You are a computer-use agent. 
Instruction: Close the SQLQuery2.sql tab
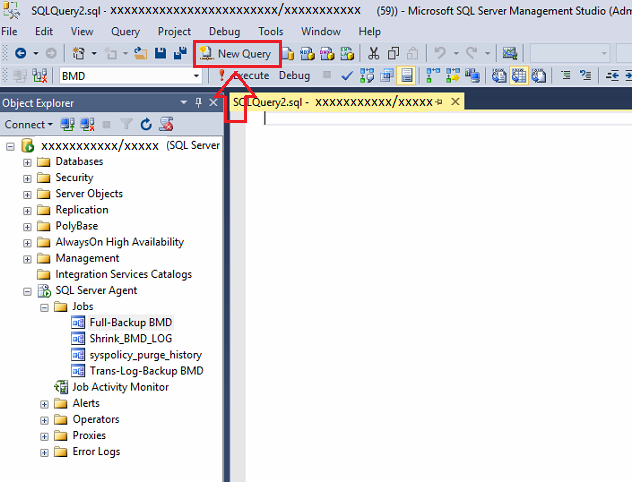point(455,102)
